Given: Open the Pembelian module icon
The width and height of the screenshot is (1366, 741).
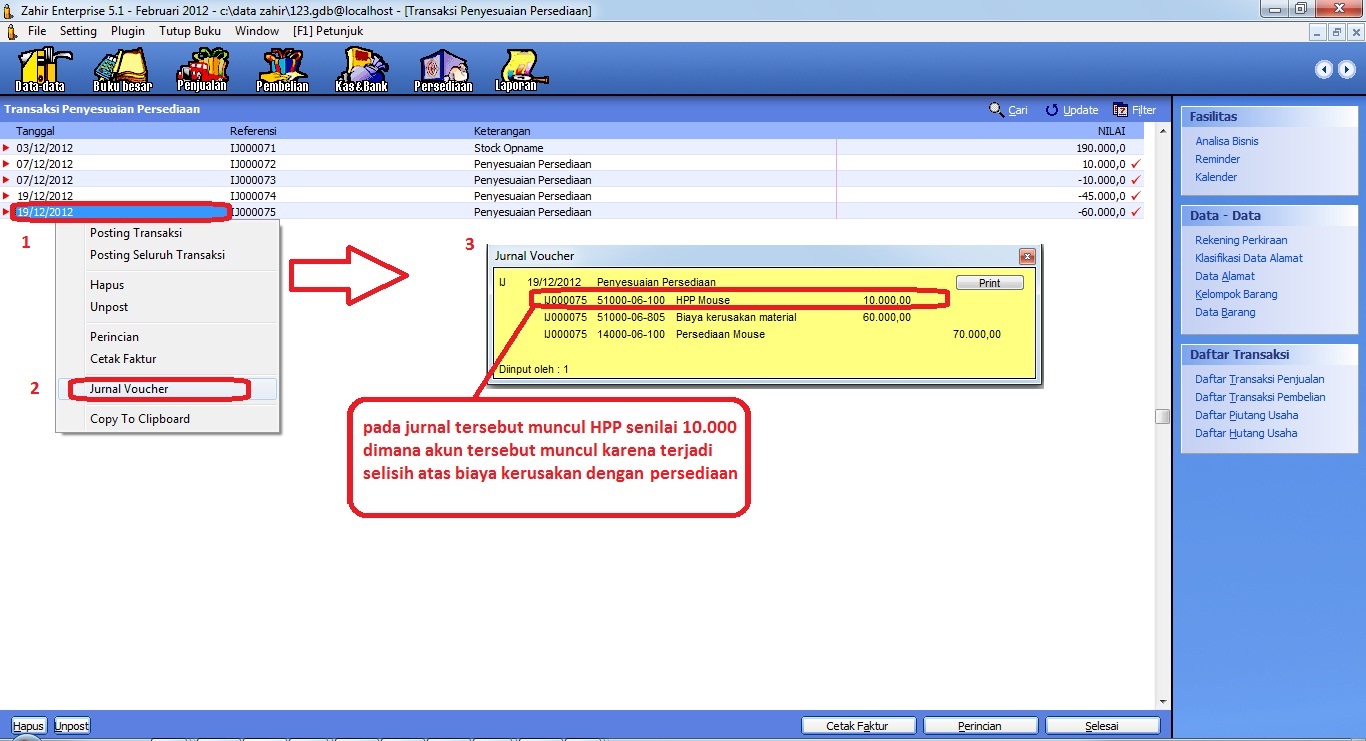Looking at the screenshot, I should click(x=282, y=69).
